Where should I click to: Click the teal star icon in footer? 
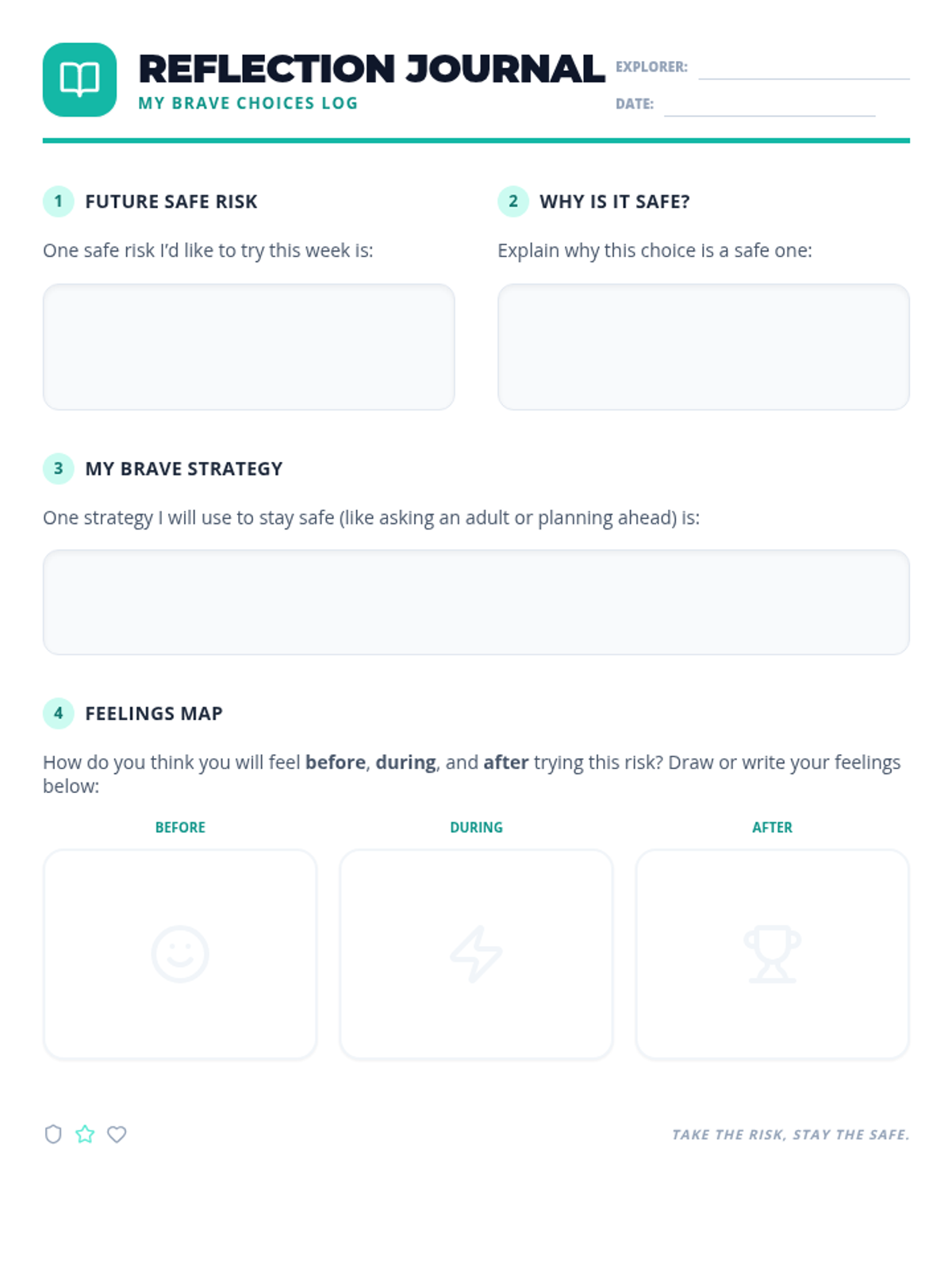(85, 1134)
